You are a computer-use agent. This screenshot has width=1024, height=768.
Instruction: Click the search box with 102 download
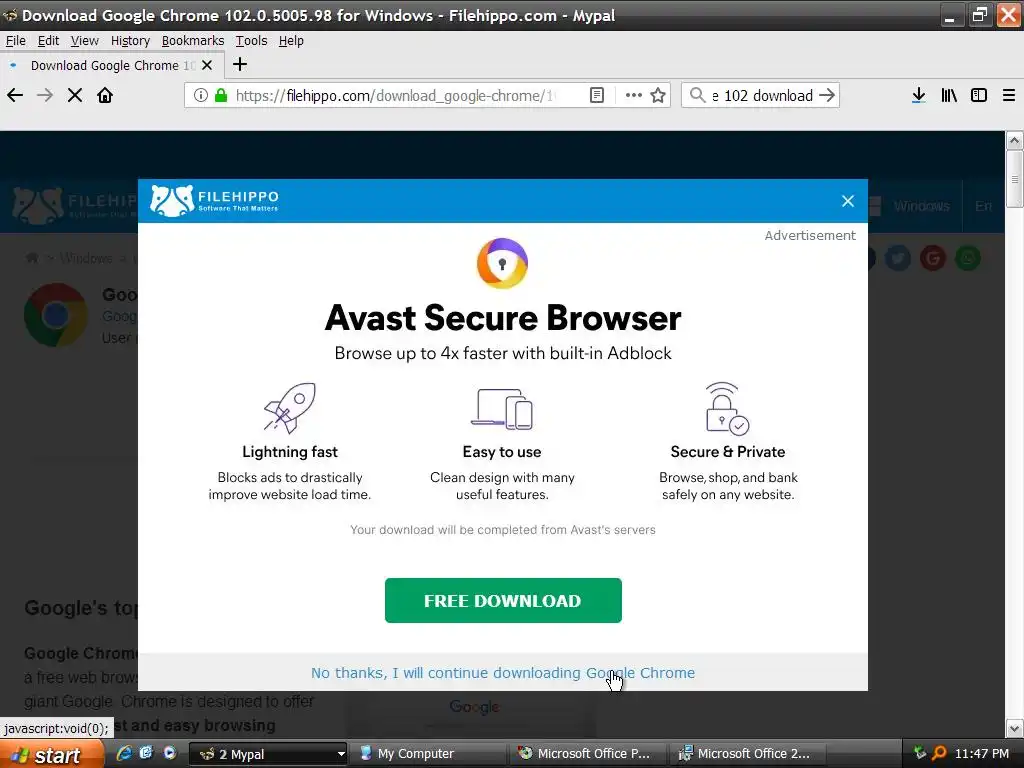pyautogui.click(x=761, y=95)
